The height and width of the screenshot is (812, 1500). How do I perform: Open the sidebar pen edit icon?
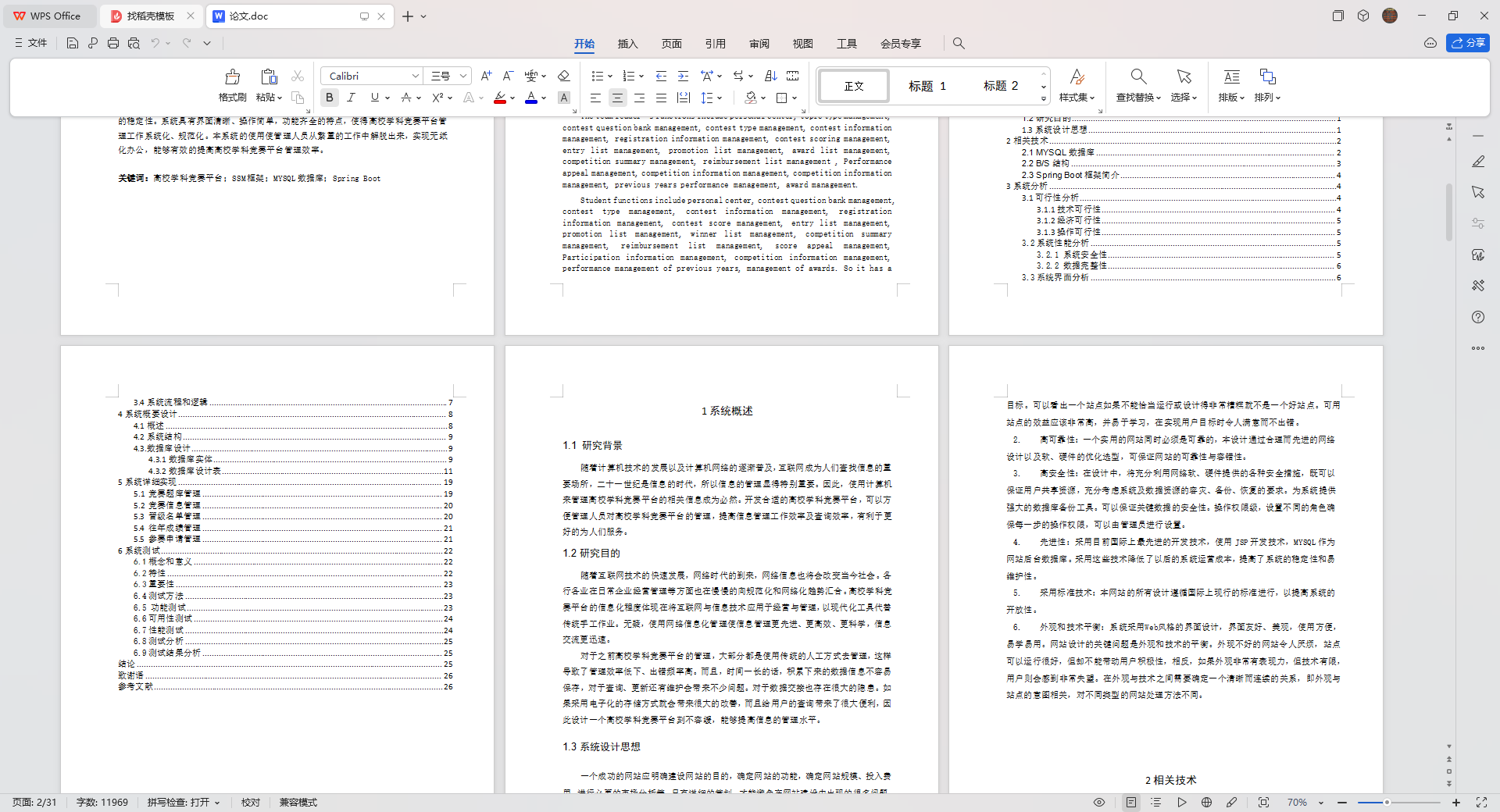coord(1478,162)
